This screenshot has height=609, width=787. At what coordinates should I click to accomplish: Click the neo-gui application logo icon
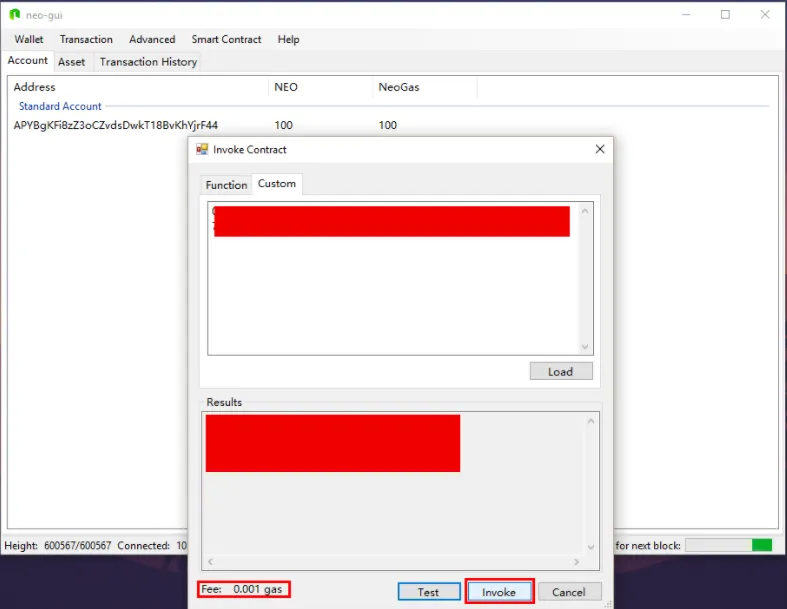click(14, 15)
